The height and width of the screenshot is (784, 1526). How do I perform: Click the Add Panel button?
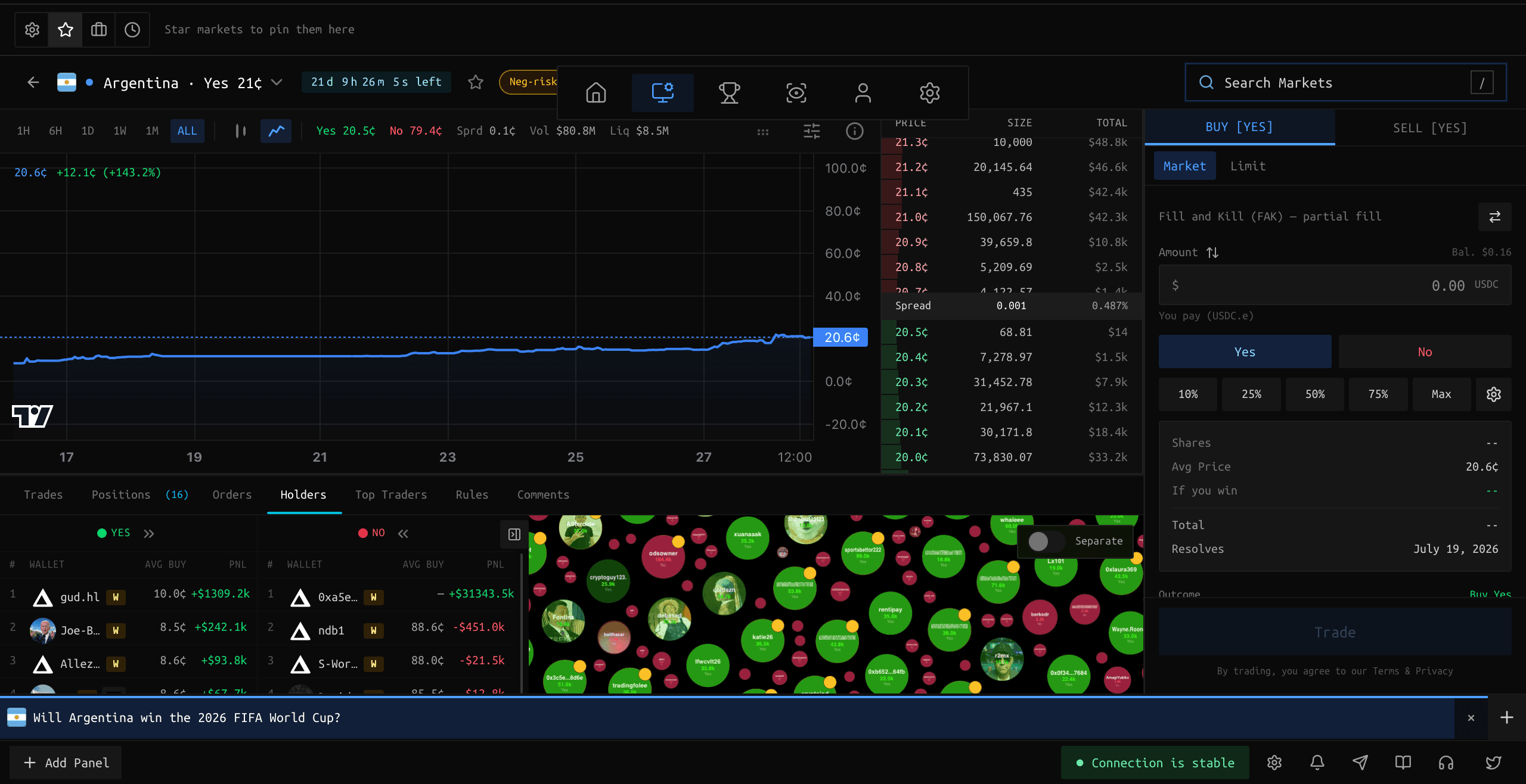66,763
